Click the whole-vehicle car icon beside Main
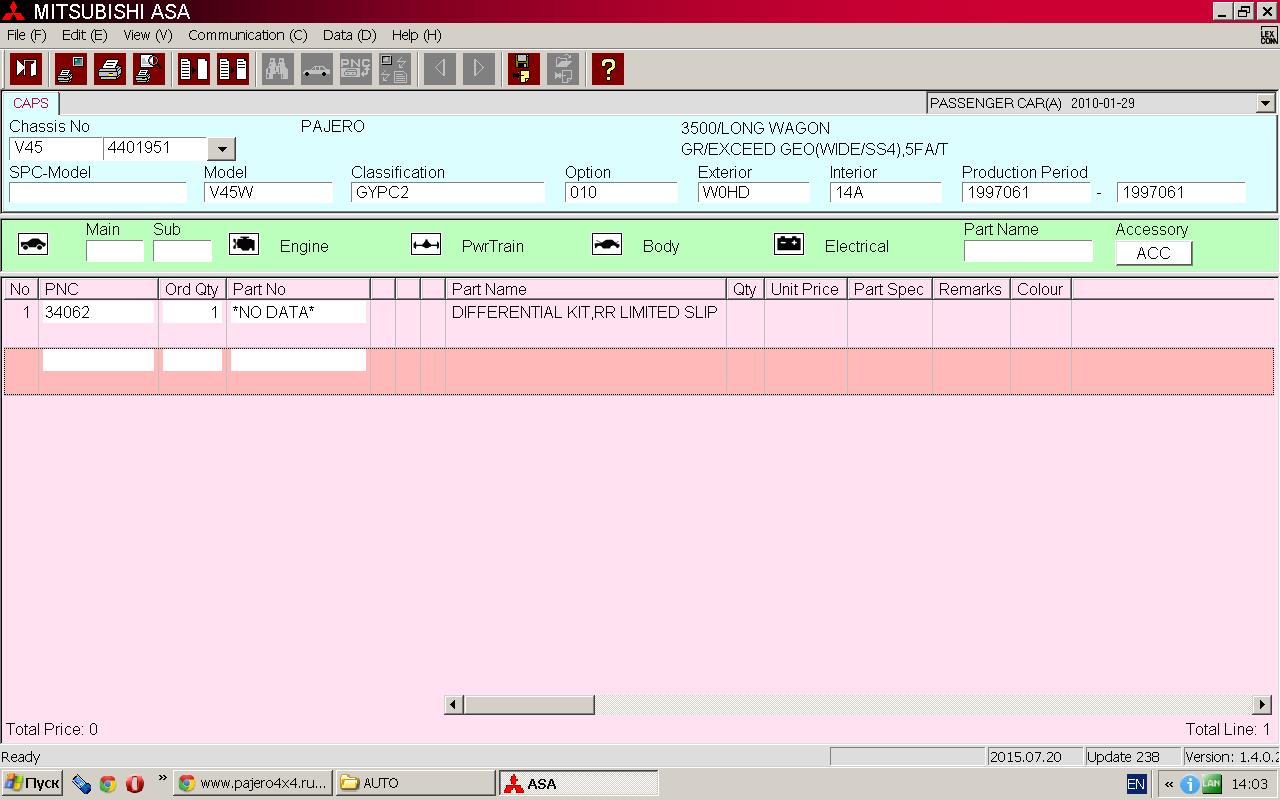 coord(33,245)
